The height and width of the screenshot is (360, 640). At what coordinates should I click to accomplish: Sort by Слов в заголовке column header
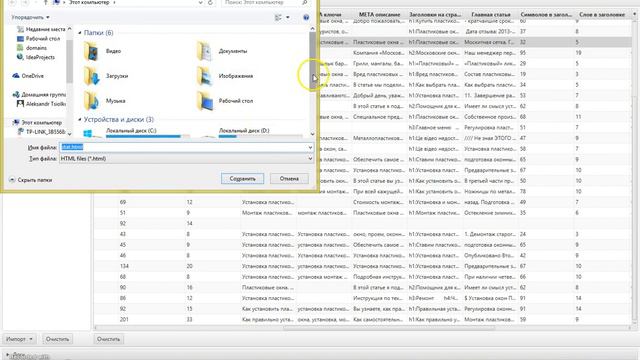pos(602,14)
